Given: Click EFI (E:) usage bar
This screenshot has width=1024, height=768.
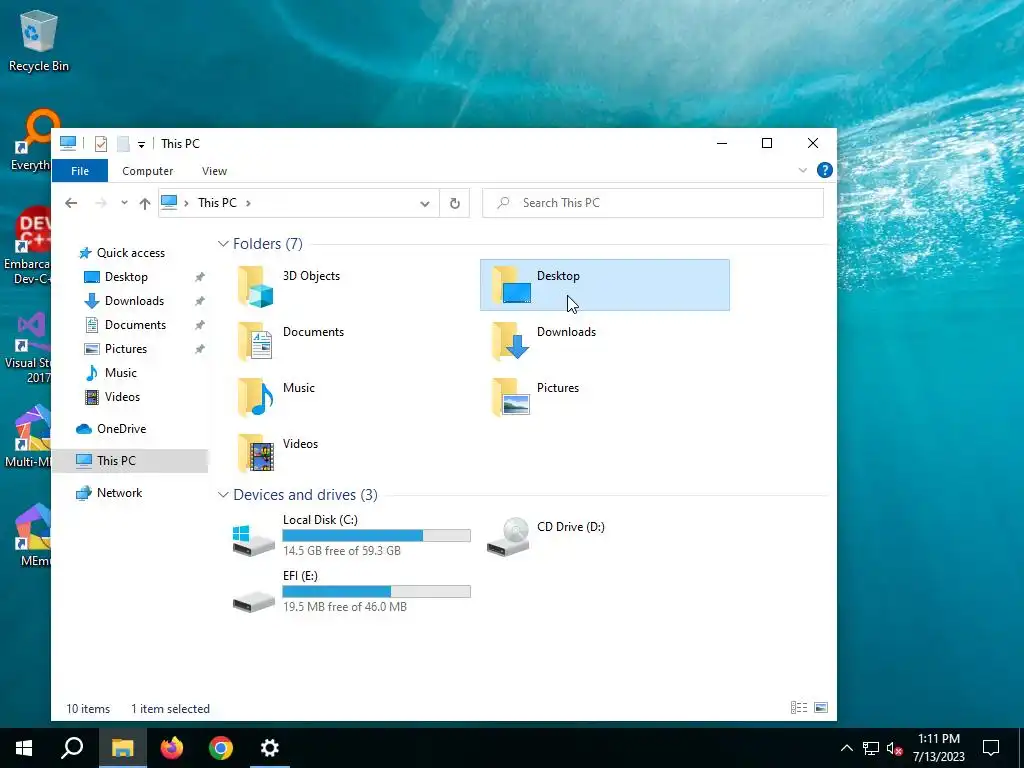Looking at the screenshot, I should [376, 592].
